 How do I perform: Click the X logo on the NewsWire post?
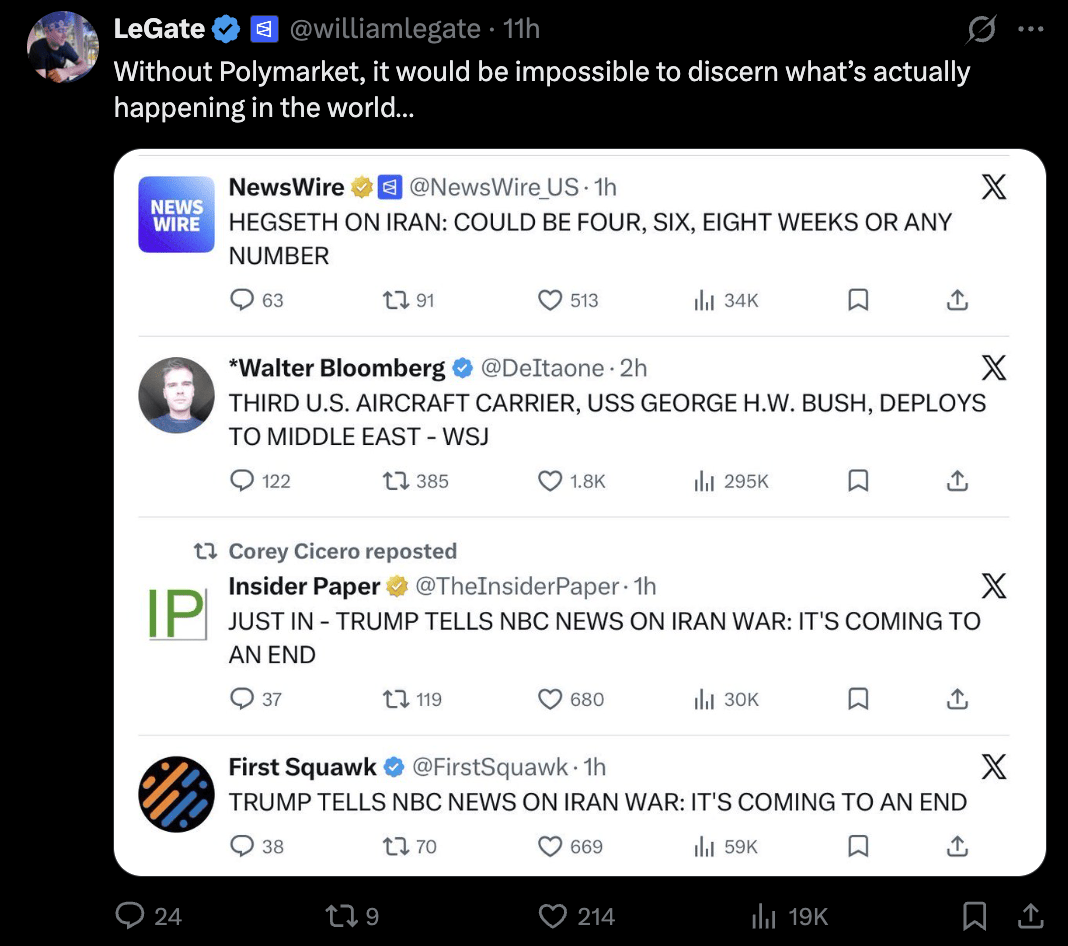pos(993,187)
